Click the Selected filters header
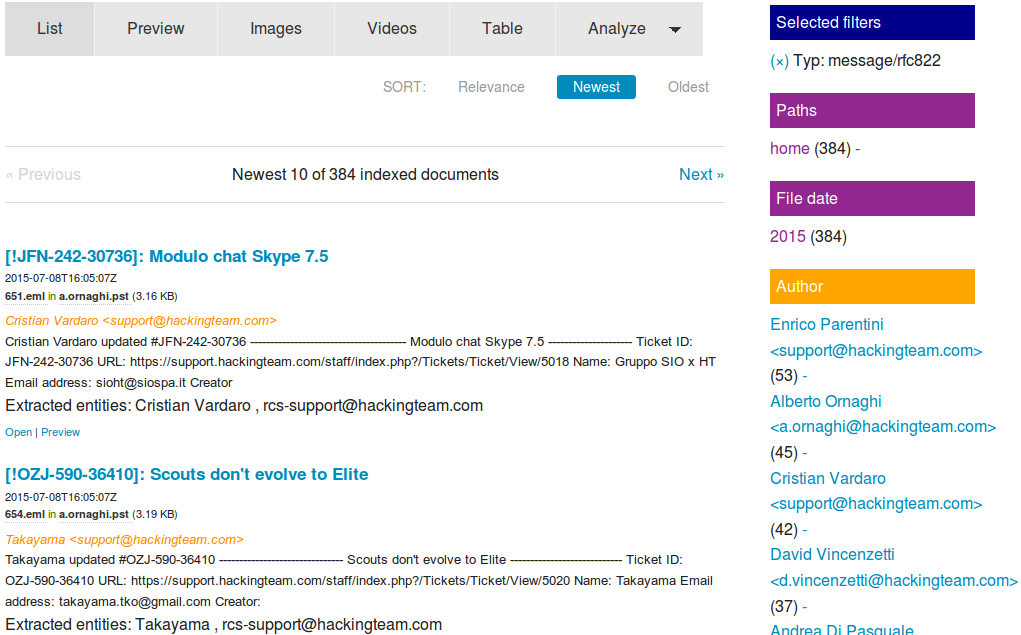Image resolution: width=1021 pixels, height=635 pixels. 872,23
